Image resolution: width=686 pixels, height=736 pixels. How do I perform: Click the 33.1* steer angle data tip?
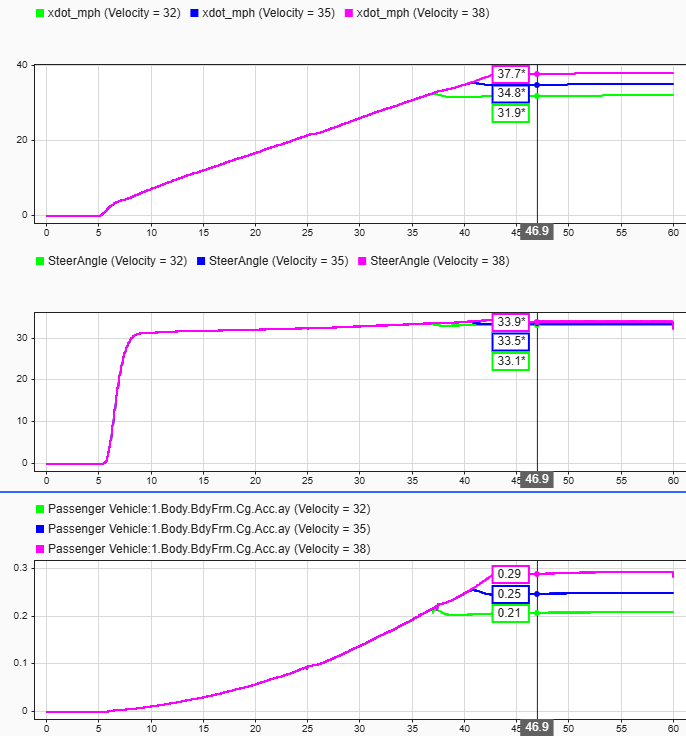tap(511, 361)
